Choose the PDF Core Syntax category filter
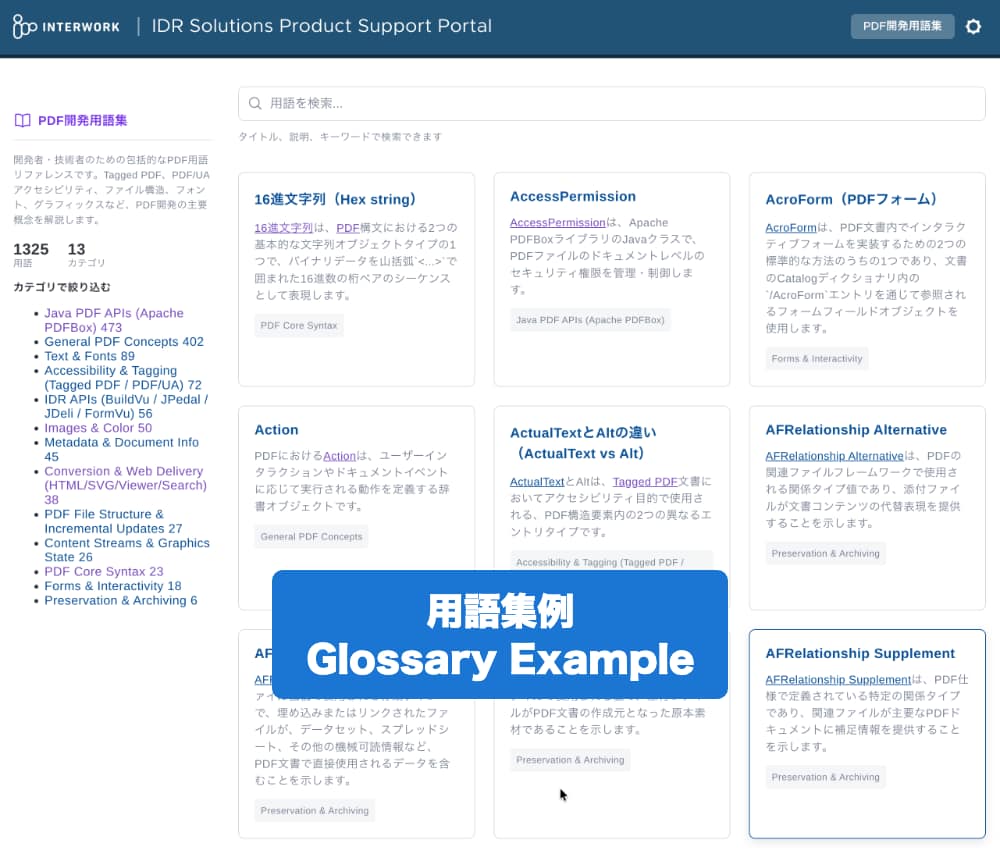Screen dimensions: 1000x851 click(x=103, y=572)
